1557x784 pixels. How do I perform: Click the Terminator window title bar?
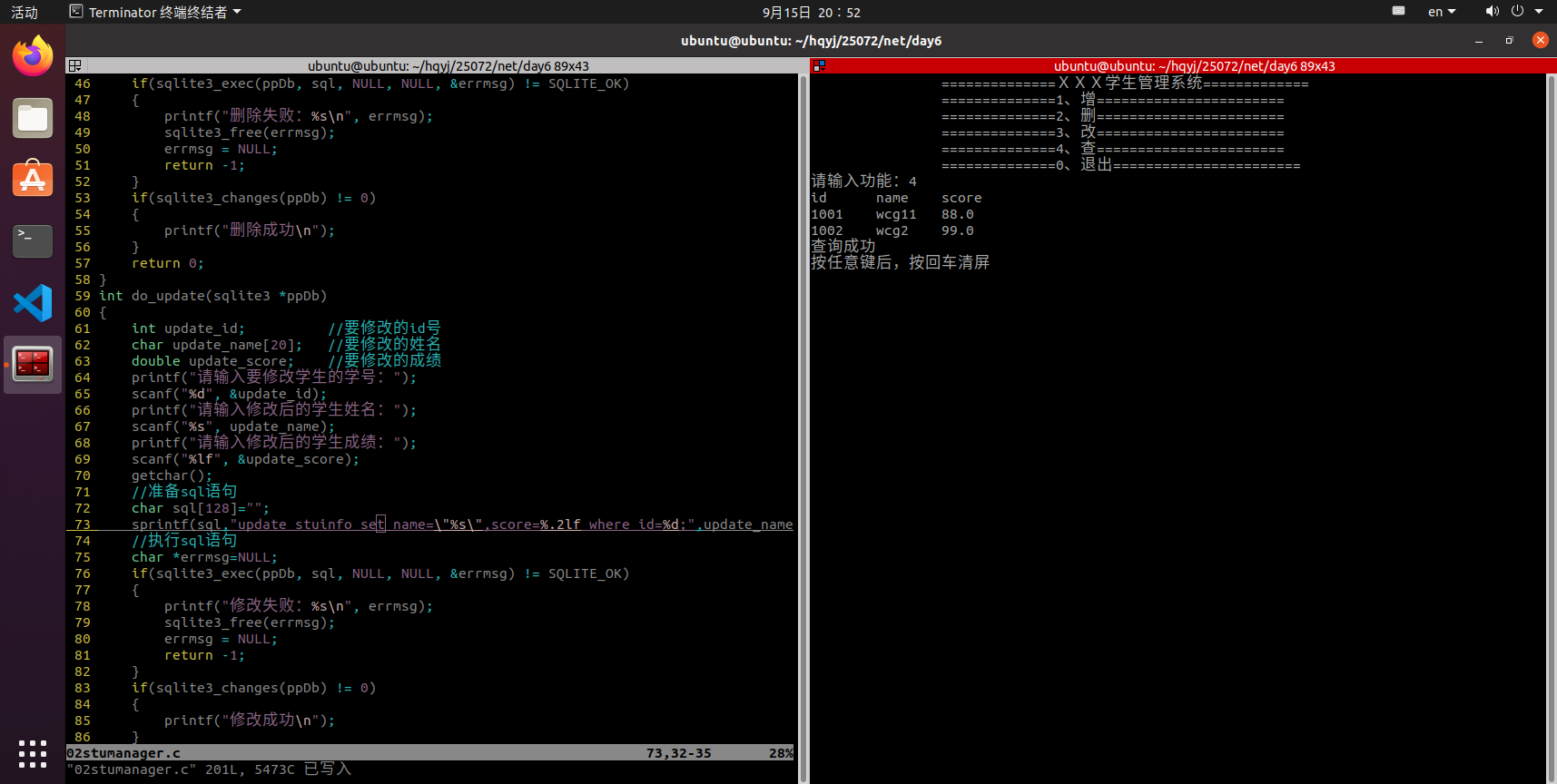click(x=811, y=41)
